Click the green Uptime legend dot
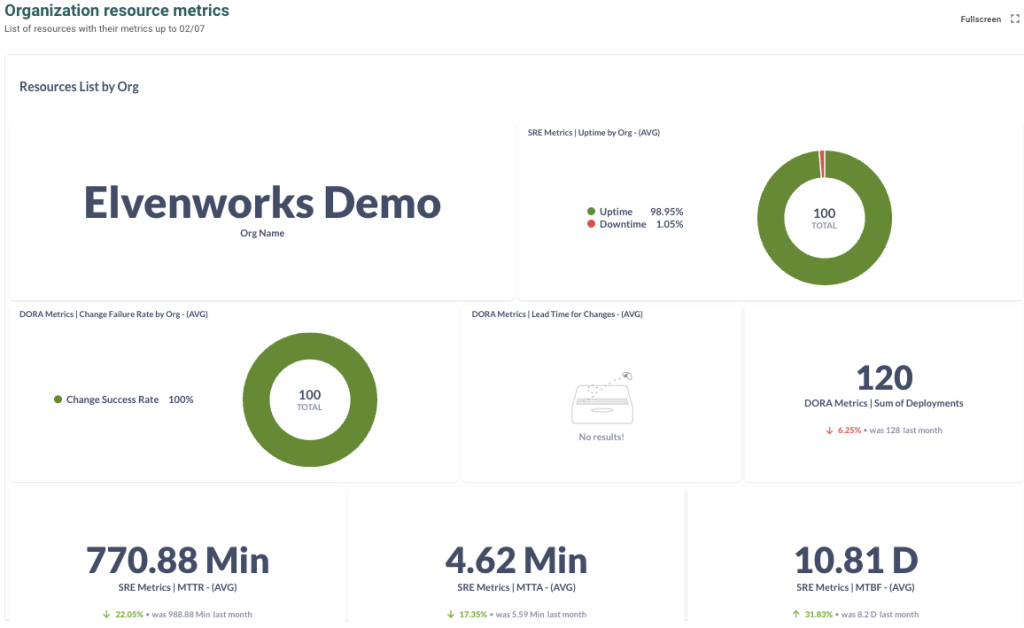Image resolution: width=1024 pixels, height=628 pixels. tap(591, 211)
